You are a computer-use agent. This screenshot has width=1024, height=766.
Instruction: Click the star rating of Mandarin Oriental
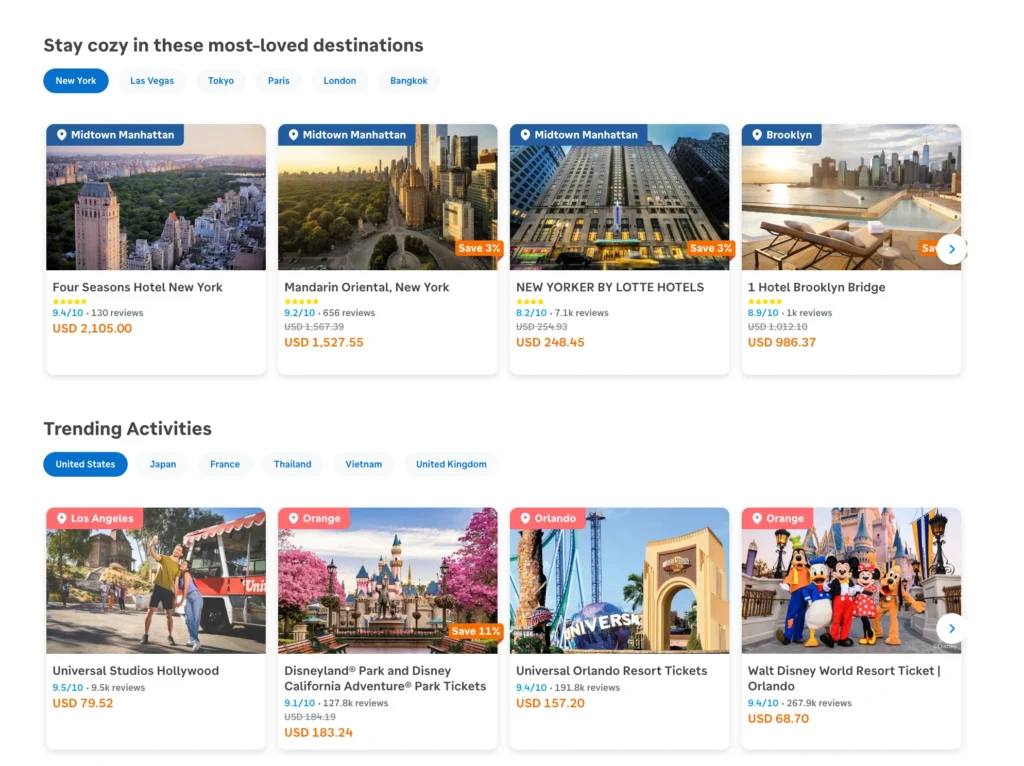click(x=301, y=302)
